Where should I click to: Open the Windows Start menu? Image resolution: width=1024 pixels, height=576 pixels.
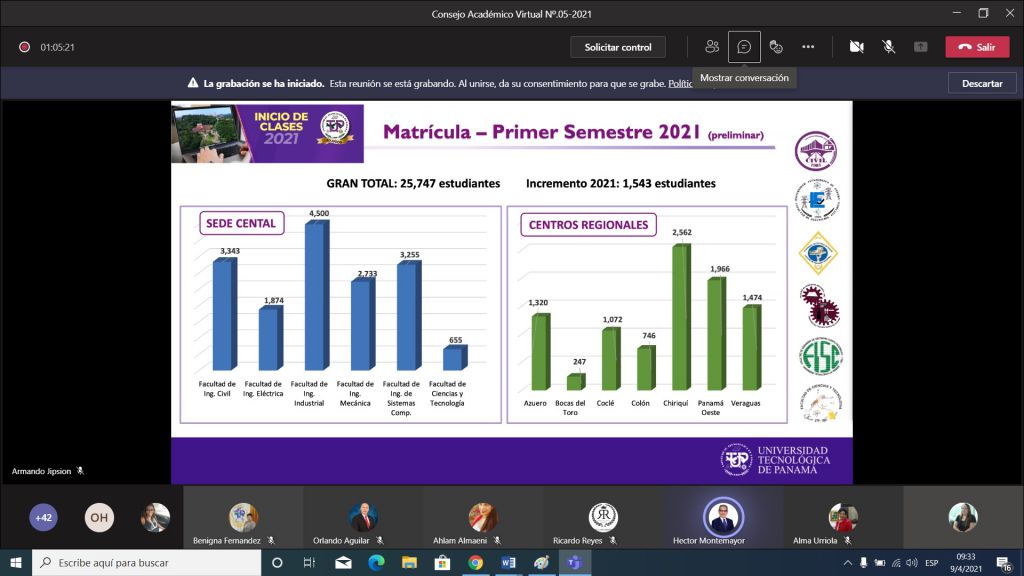[16, 562]
